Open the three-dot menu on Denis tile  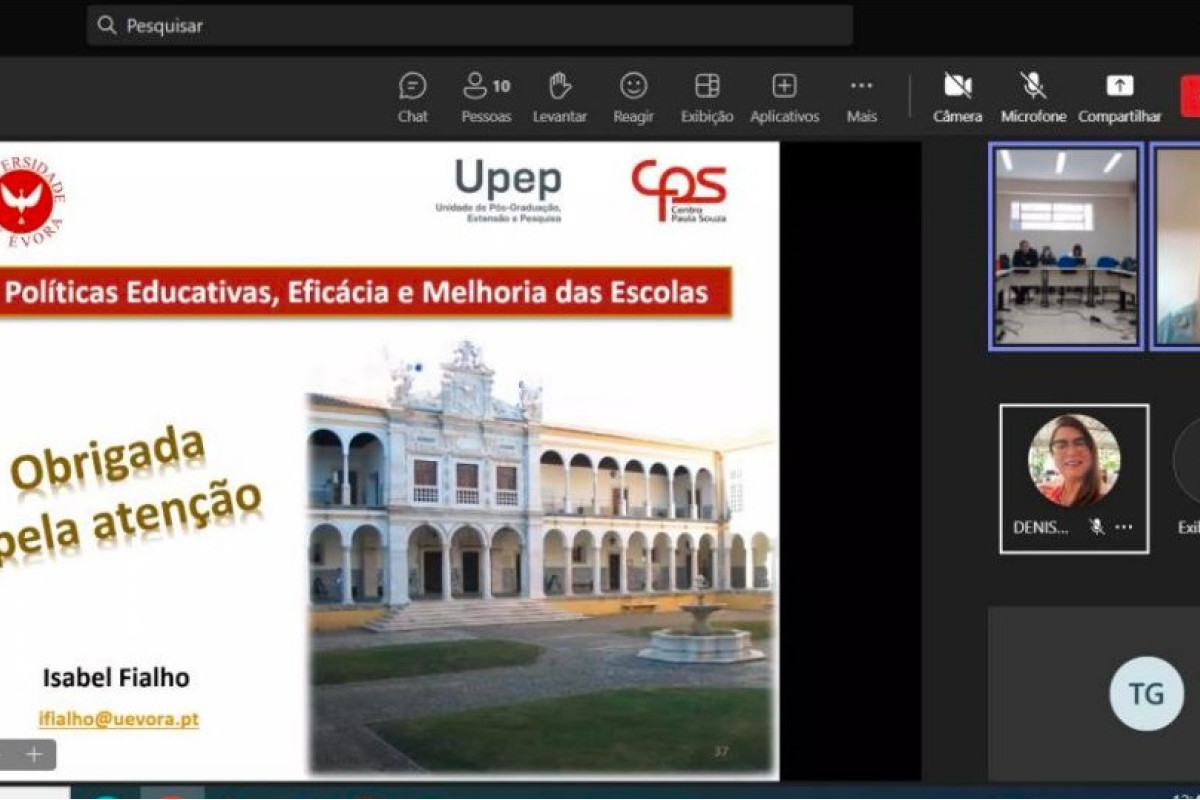[1124, 527]
